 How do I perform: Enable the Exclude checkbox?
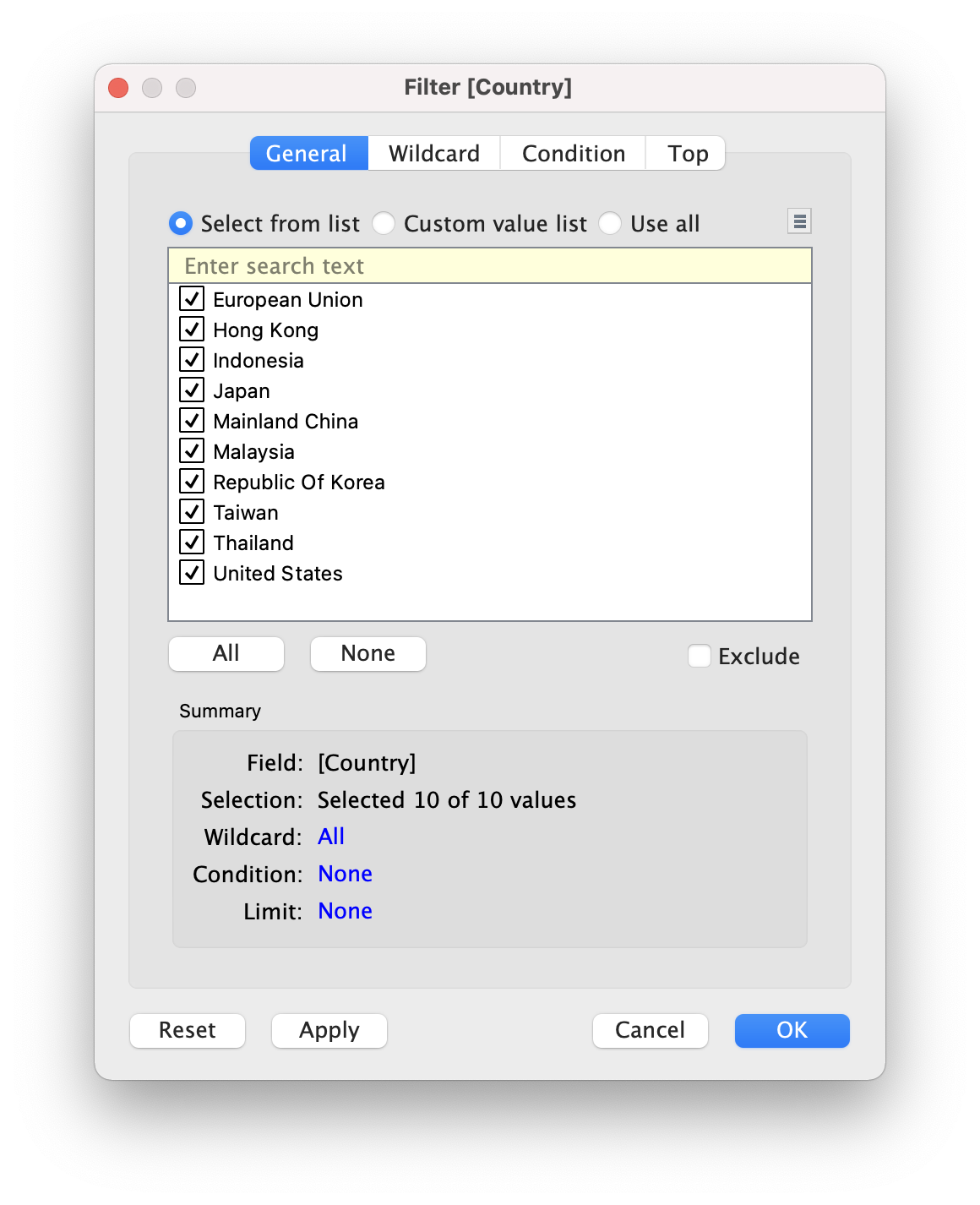[x=700, y=657]
